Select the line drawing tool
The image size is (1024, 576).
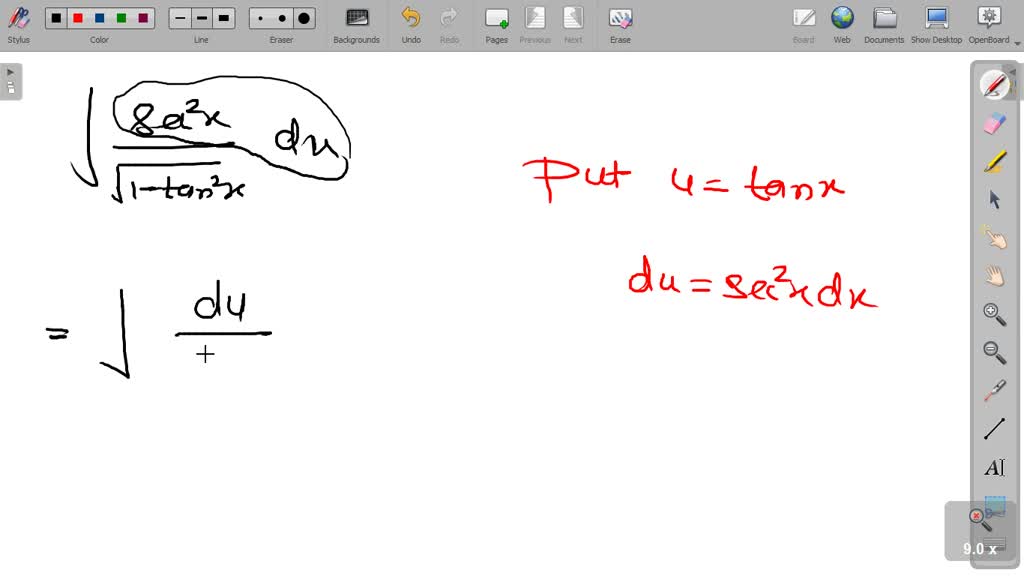click(x=994, y=428)
